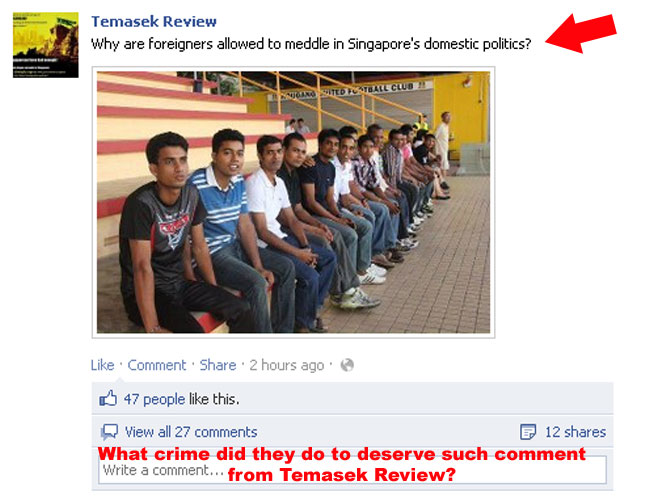Click the shares note icon
The height and width of the screenshot is (501, 666).
[x=528, y=432]
